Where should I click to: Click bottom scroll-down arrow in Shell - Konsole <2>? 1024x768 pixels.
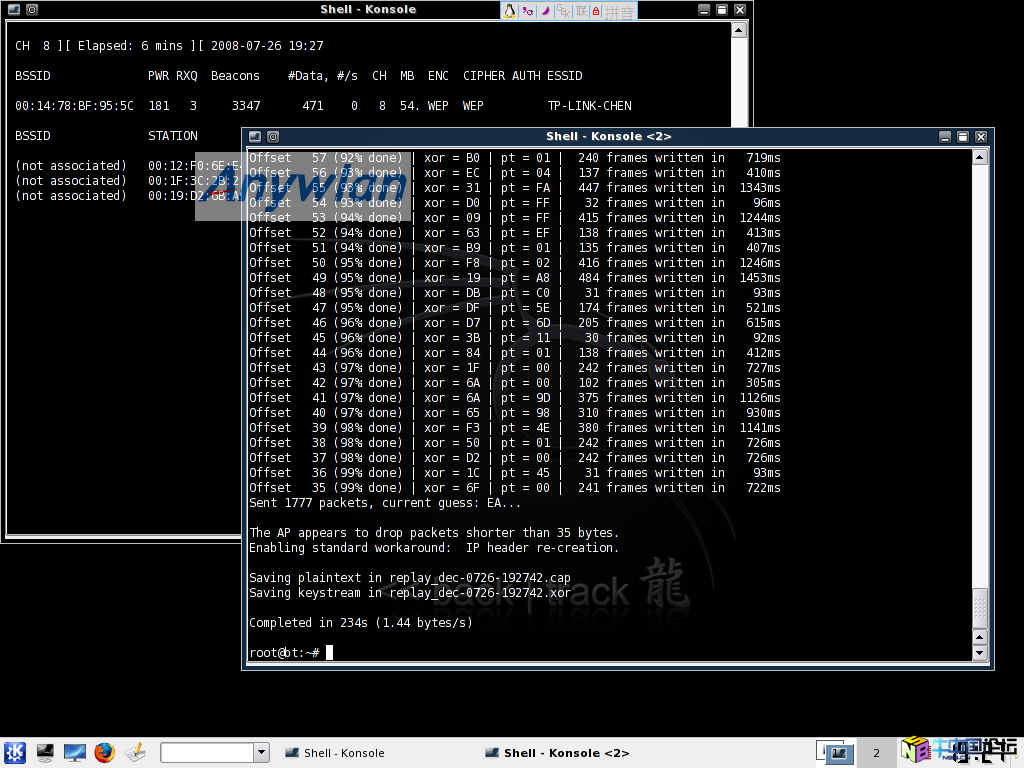tap(980, 652)
